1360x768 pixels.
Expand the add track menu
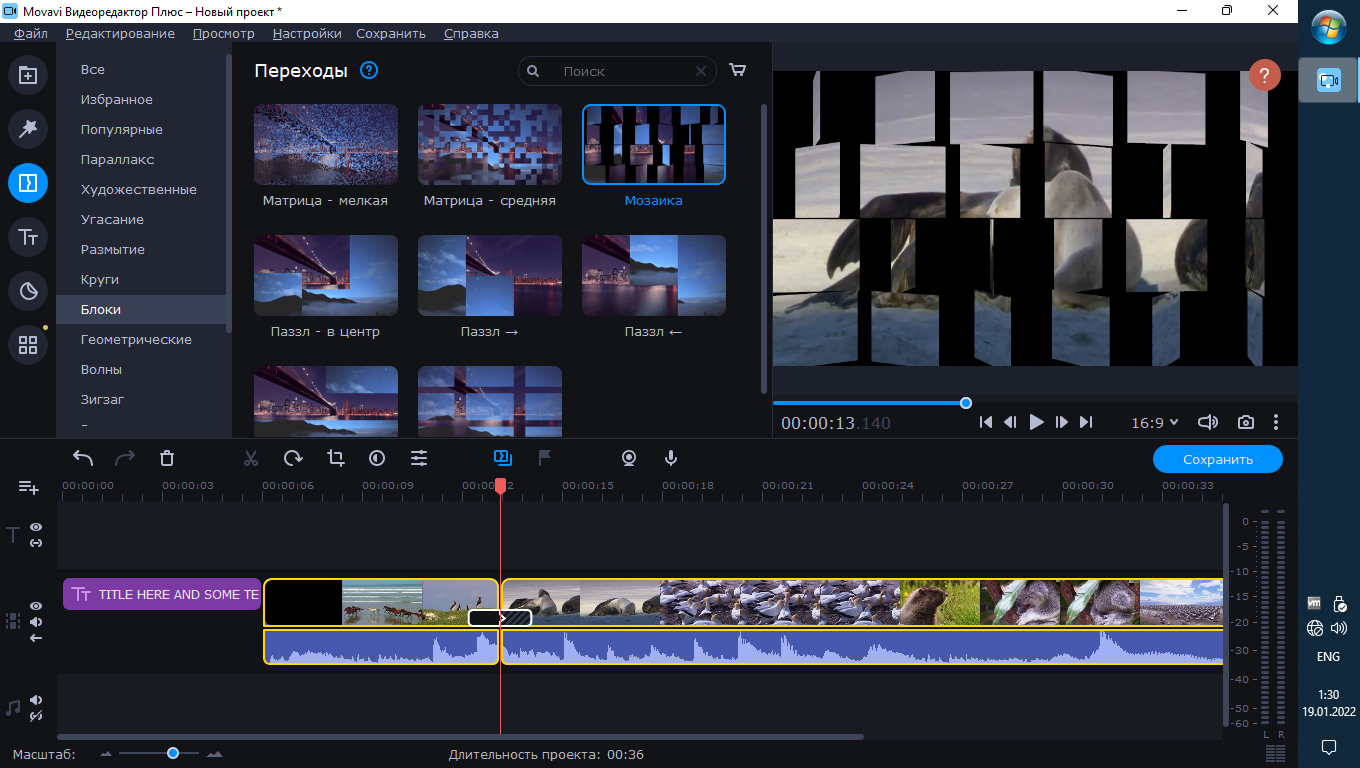[28, 487]
